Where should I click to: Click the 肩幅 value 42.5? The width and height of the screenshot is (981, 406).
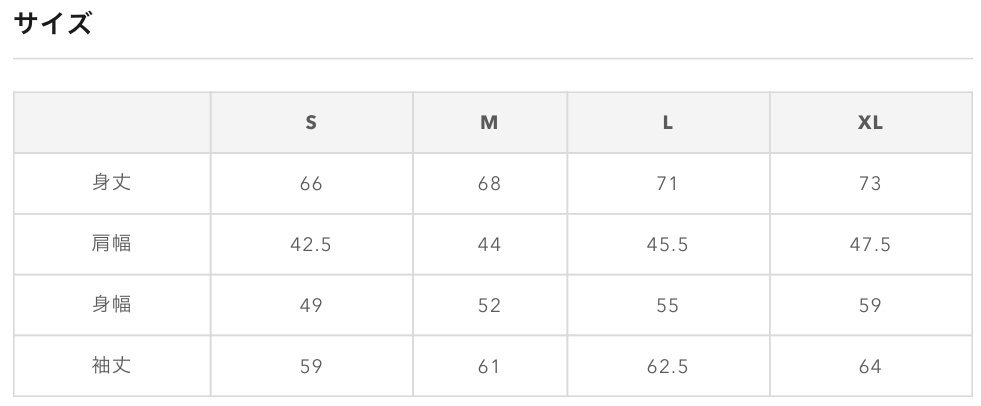pyautogui.click(x=311, y=245)
